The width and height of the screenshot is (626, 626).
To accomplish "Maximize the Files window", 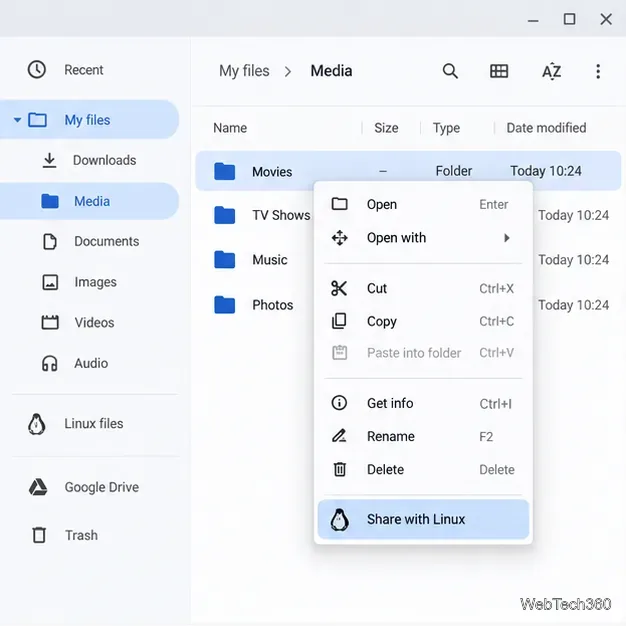I will click(569, 19).
